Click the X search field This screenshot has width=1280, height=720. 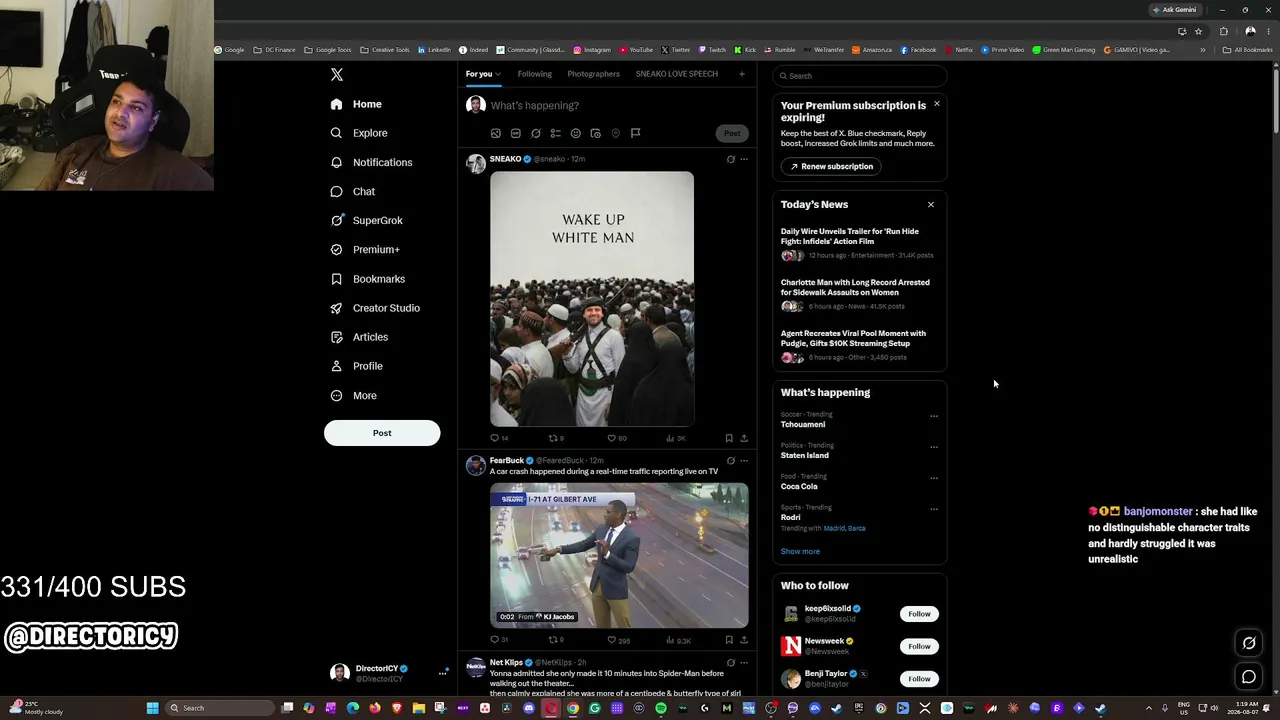[860, 76]
